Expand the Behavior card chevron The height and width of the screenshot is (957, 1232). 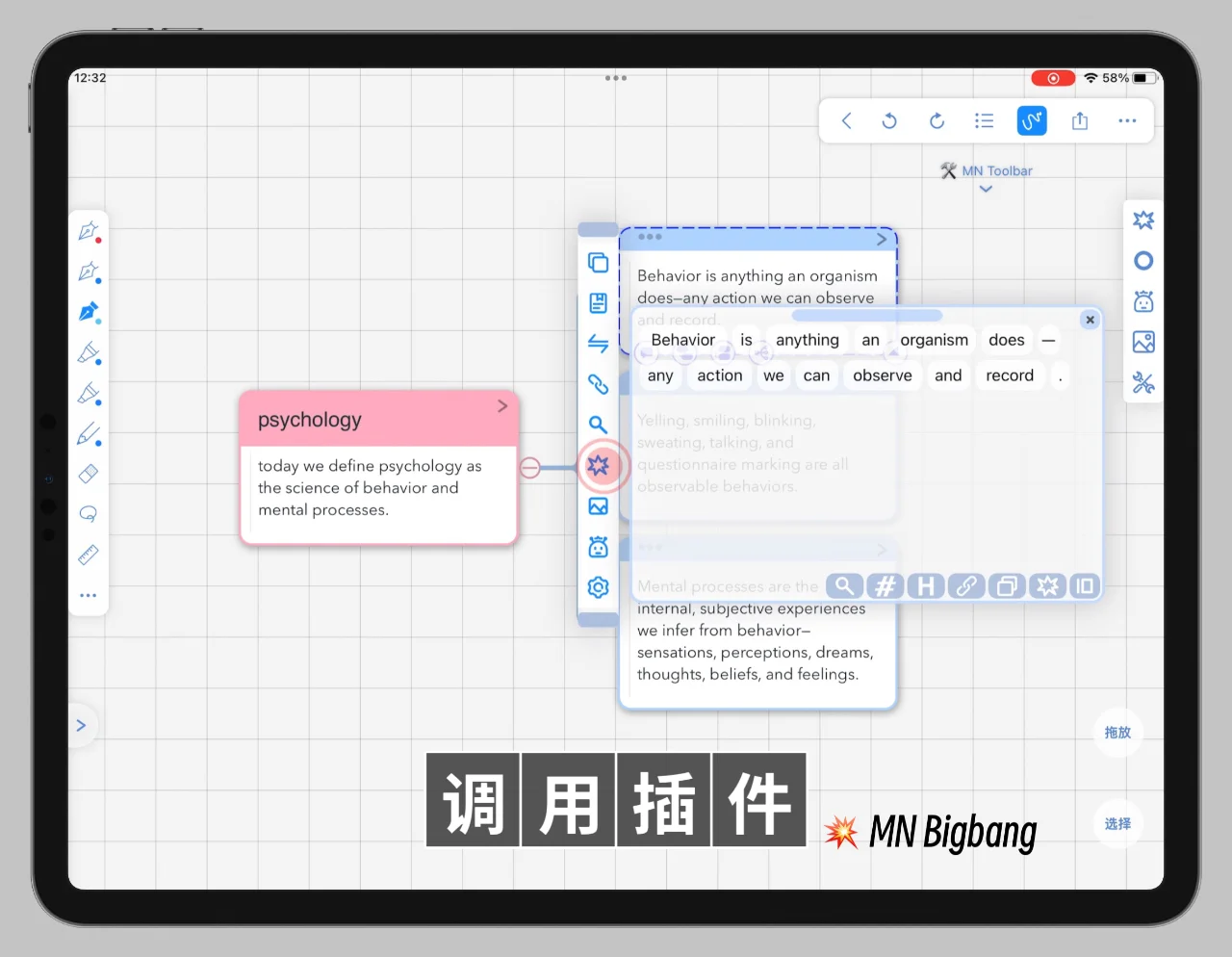coord(882,239)
